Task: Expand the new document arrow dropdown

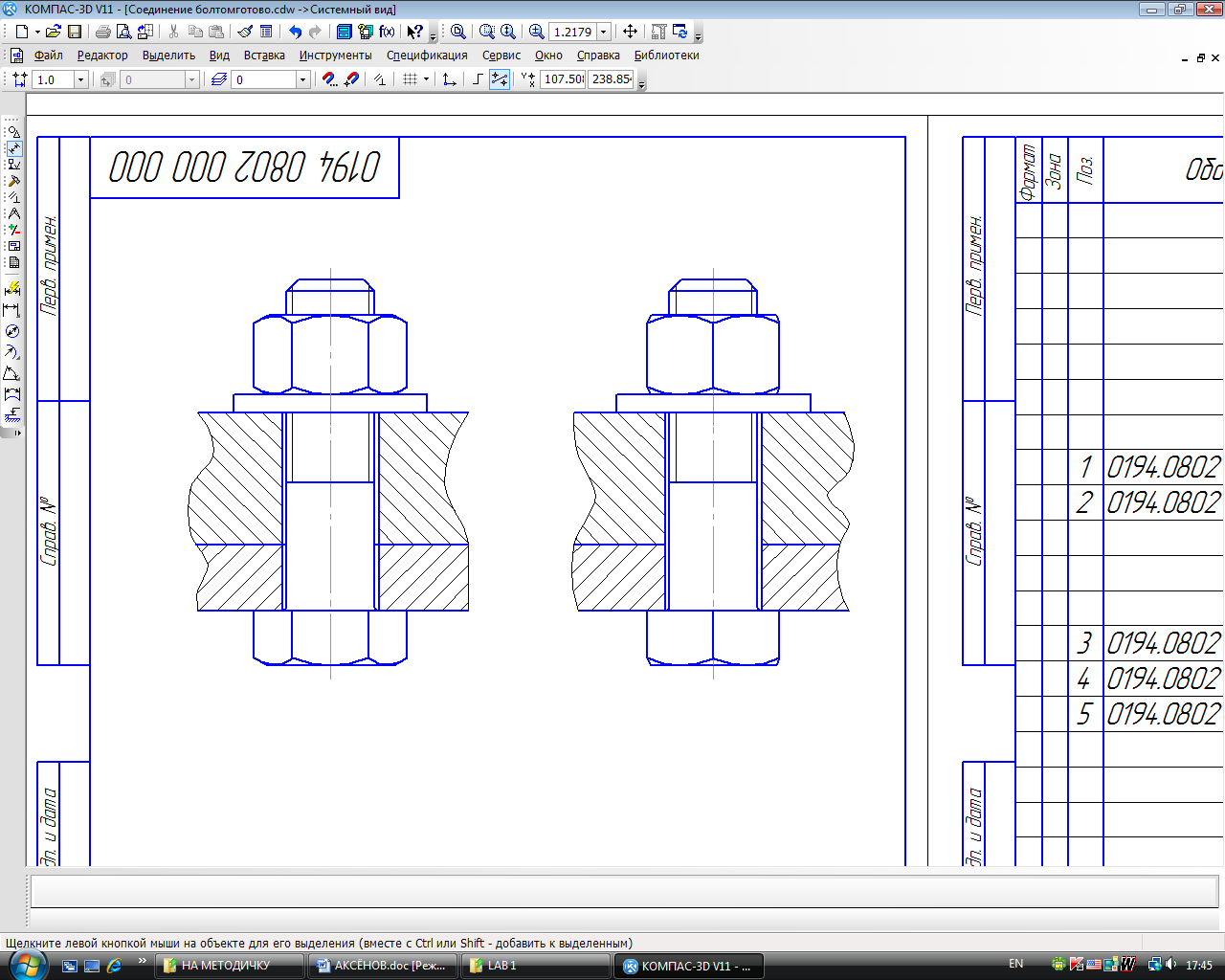Action: 35,32
